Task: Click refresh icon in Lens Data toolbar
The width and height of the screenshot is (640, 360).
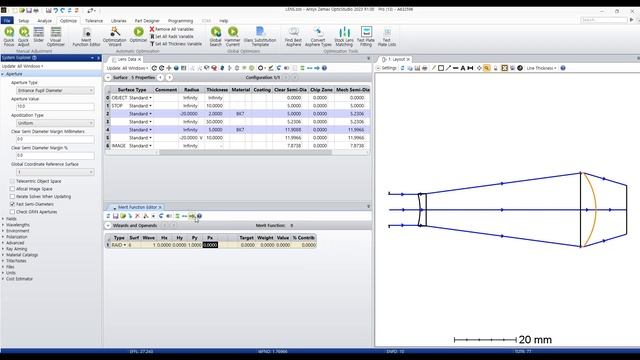Action: point(154,68)
